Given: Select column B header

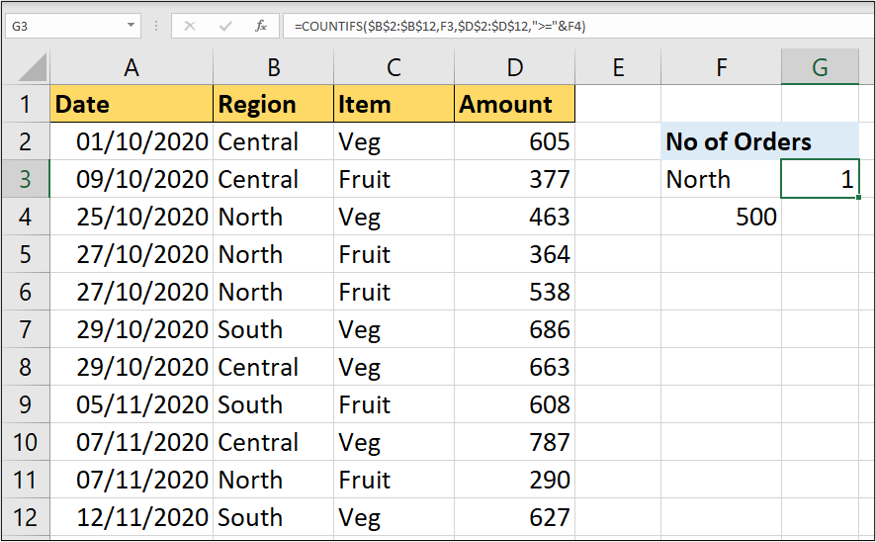Looking at the screenshot, I should (273, 67).
